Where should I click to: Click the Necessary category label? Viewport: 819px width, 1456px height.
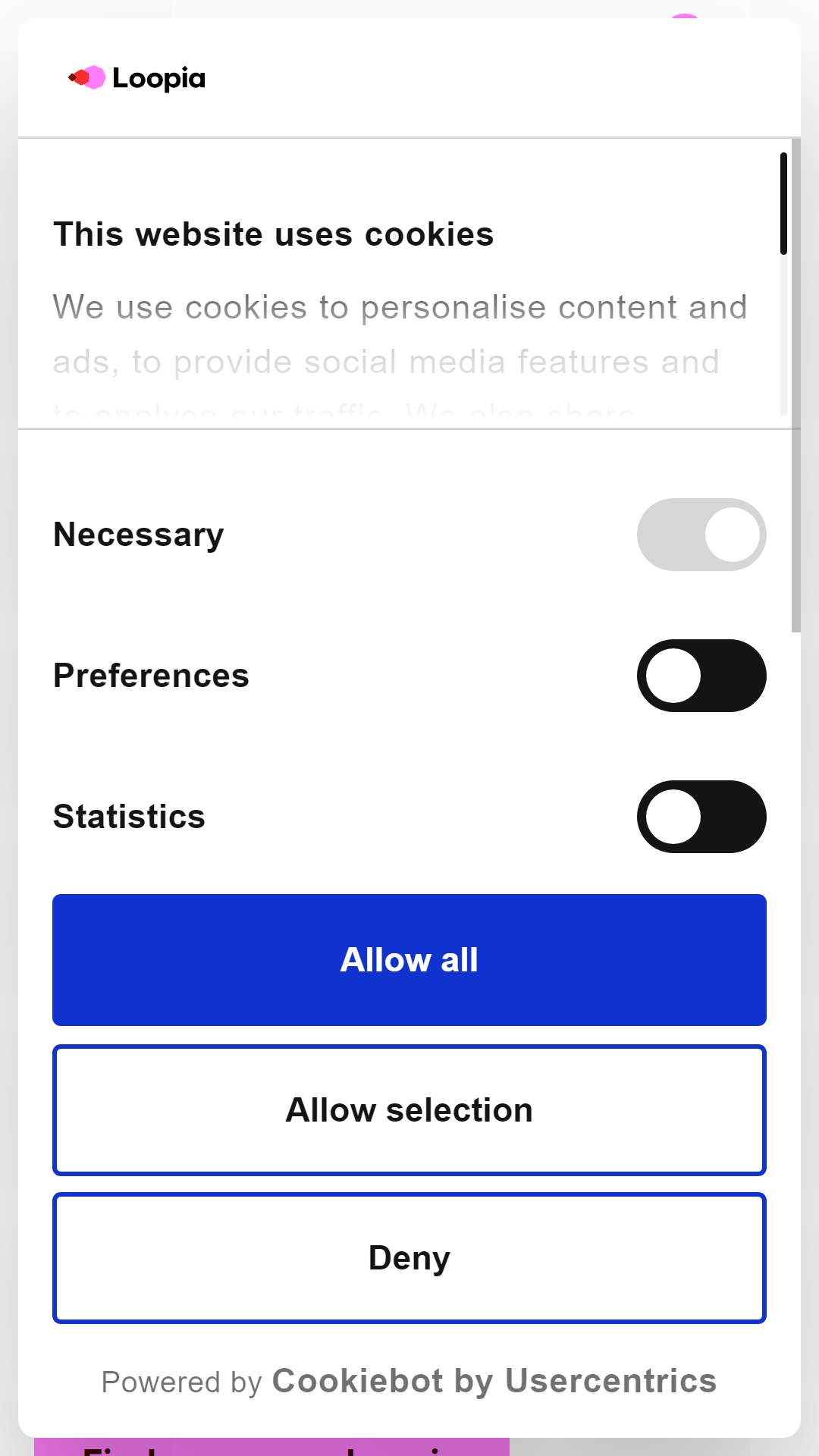pyautogui.click(x=139, y=535)
